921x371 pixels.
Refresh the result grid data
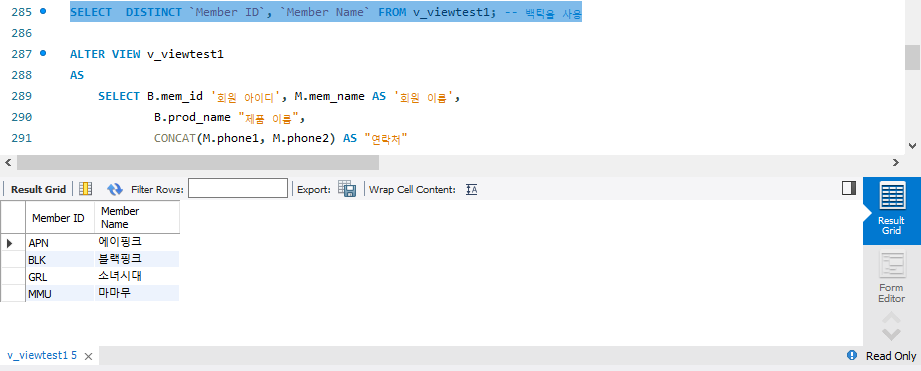115,189
